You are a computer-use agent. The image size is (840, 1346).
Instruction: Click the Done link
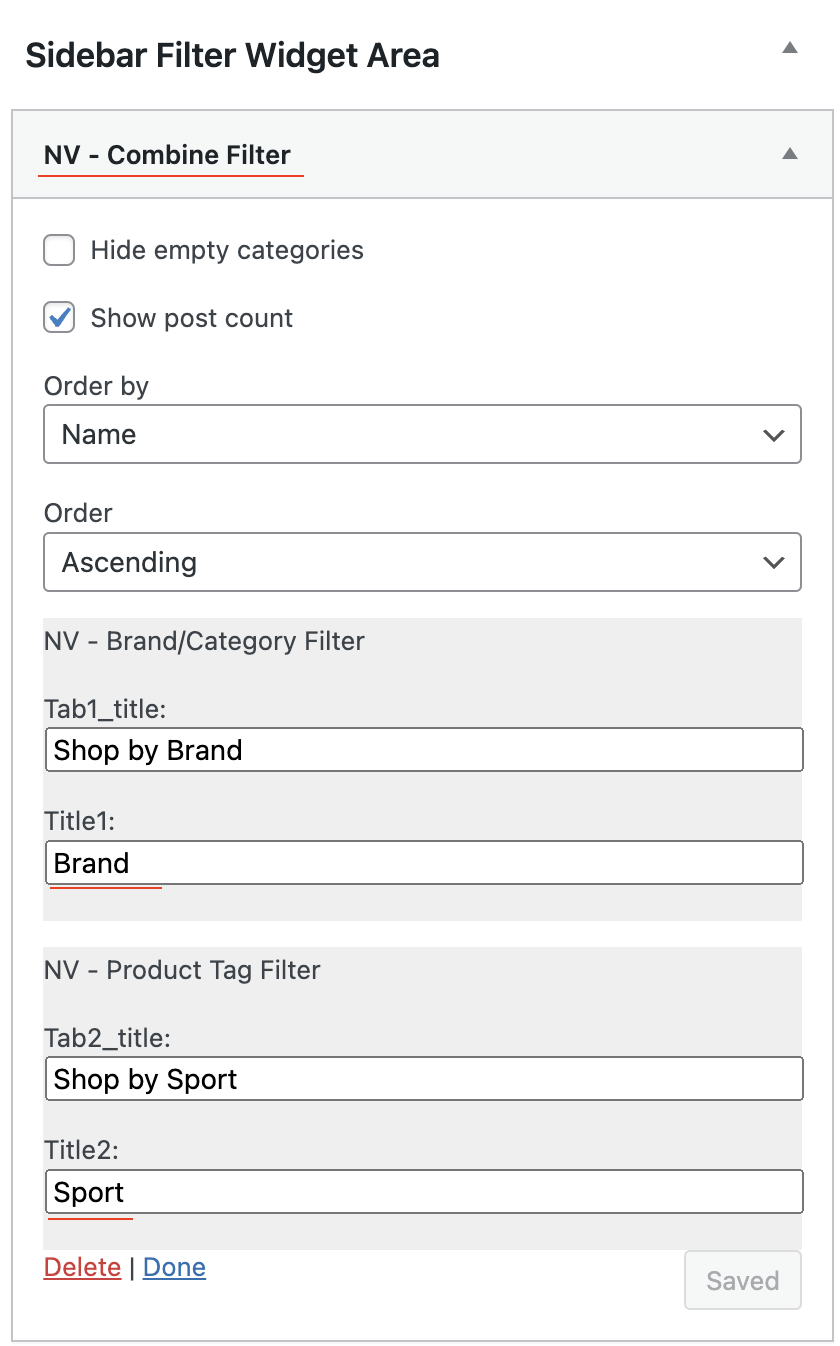(x=174, y=1267)
